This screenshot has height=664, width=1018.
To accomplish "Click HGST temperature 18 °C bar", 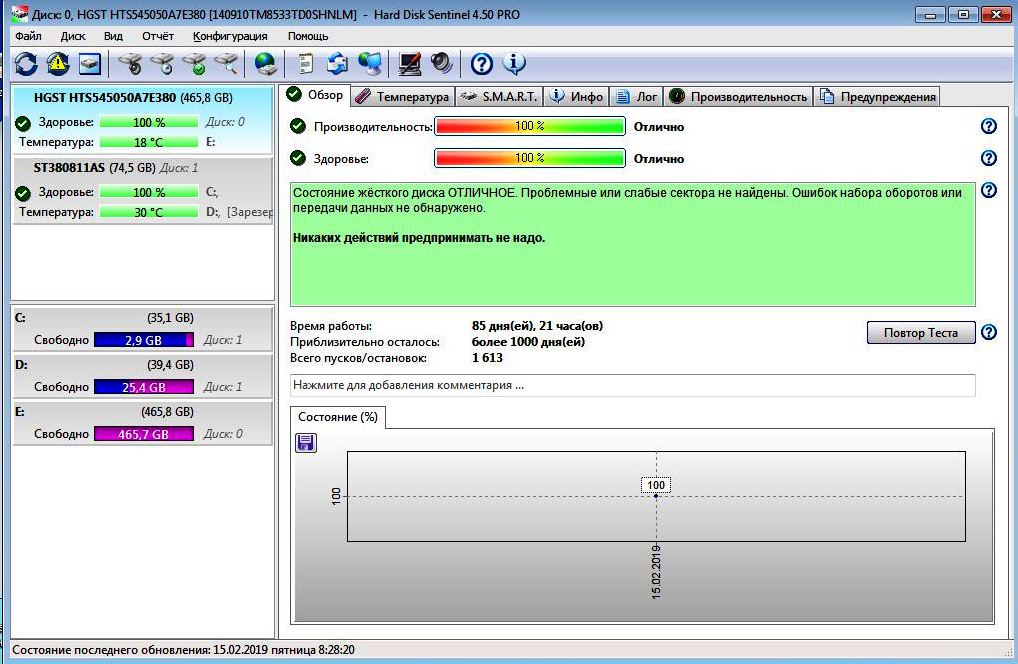I will 149,142.
